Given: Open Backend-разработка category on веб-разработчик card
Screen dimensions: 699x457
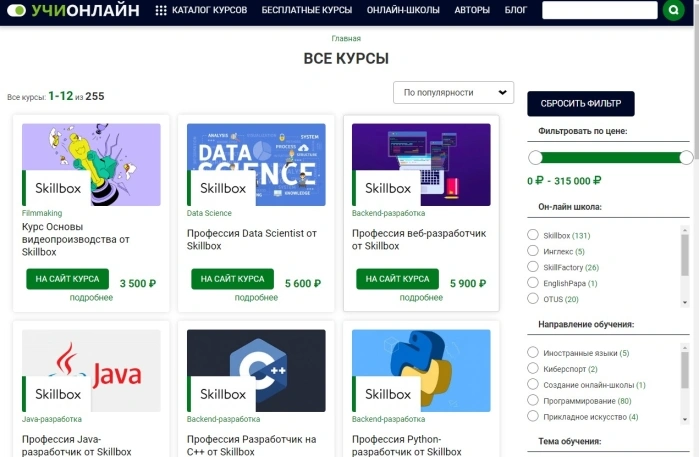Looking at the screenshot, I should (388, 213).
